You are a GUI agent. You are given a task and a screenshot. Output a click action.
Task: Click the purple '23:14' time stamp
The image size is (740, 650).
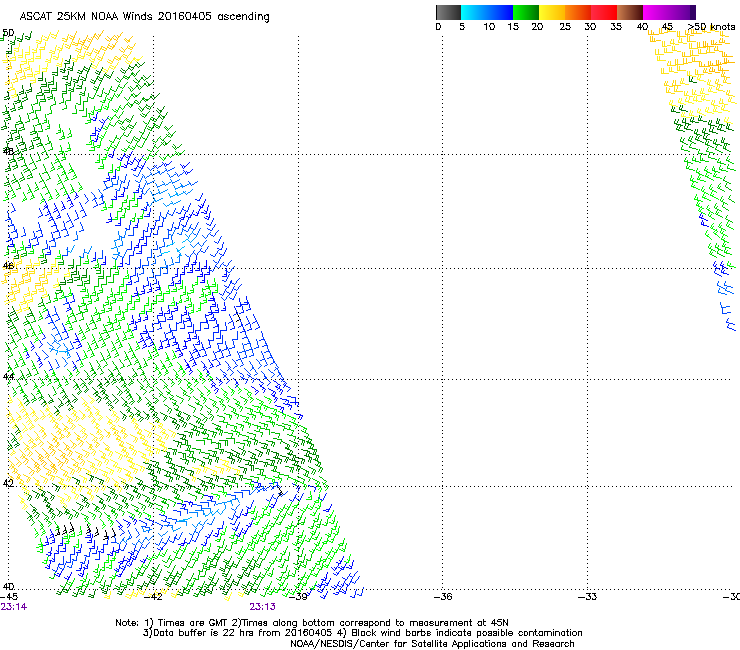coord(14,607)
